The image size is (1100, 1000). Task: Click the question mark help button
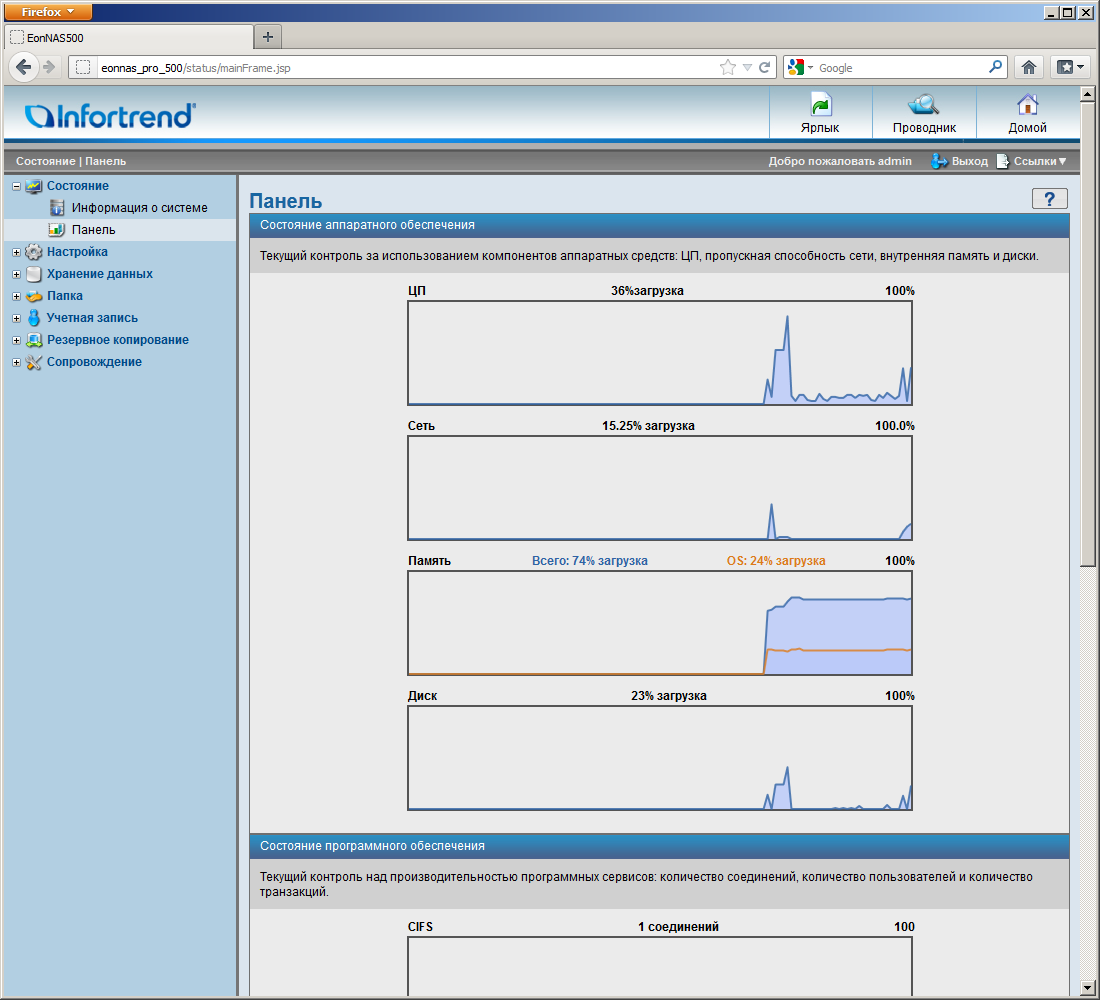coord(1049,199)
